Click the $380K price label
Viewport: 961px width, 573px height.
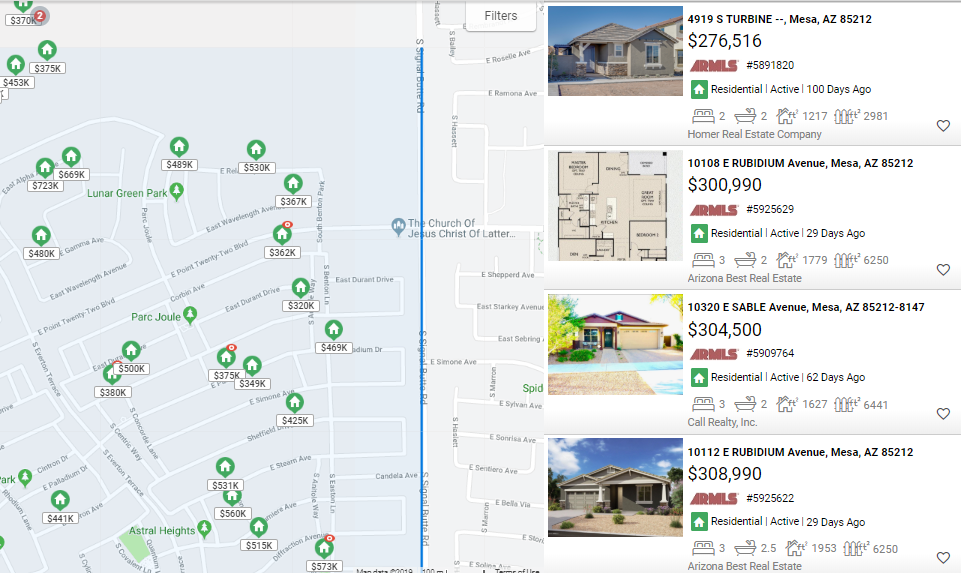(113, 392)
